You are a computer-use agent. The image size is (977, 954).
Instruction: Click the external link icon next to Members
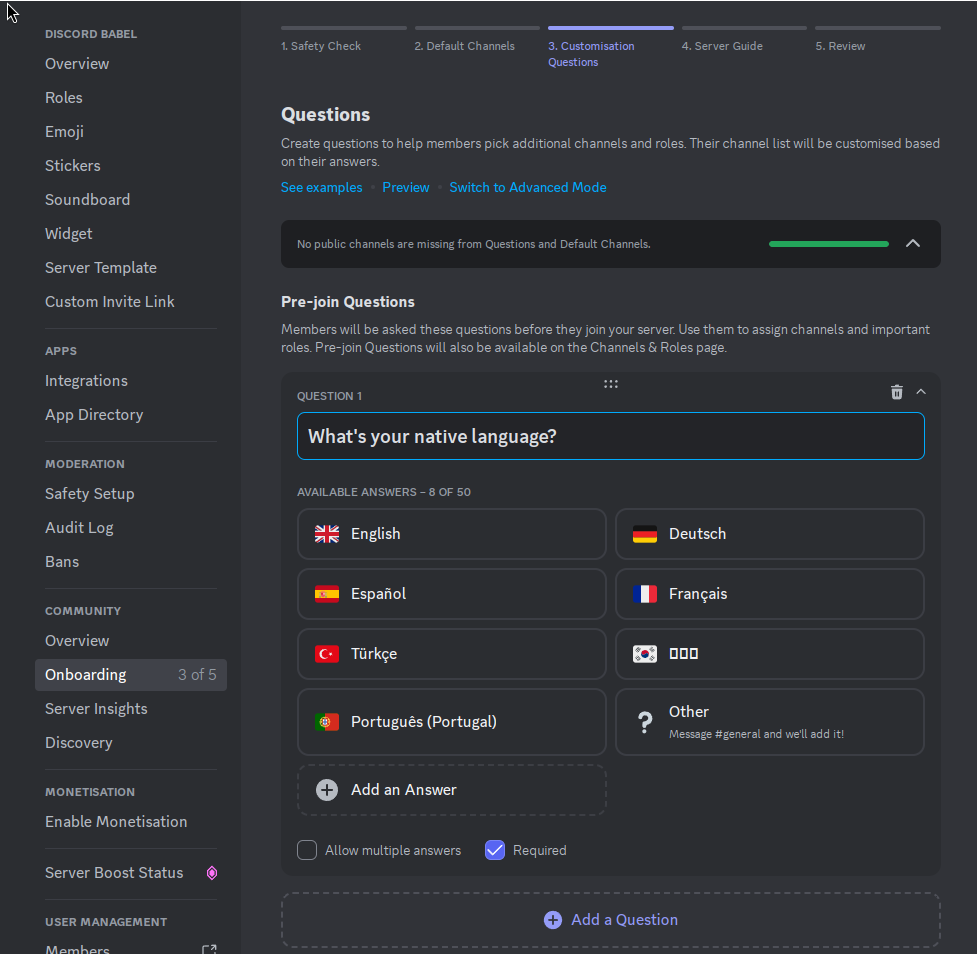tap(209, 948)
